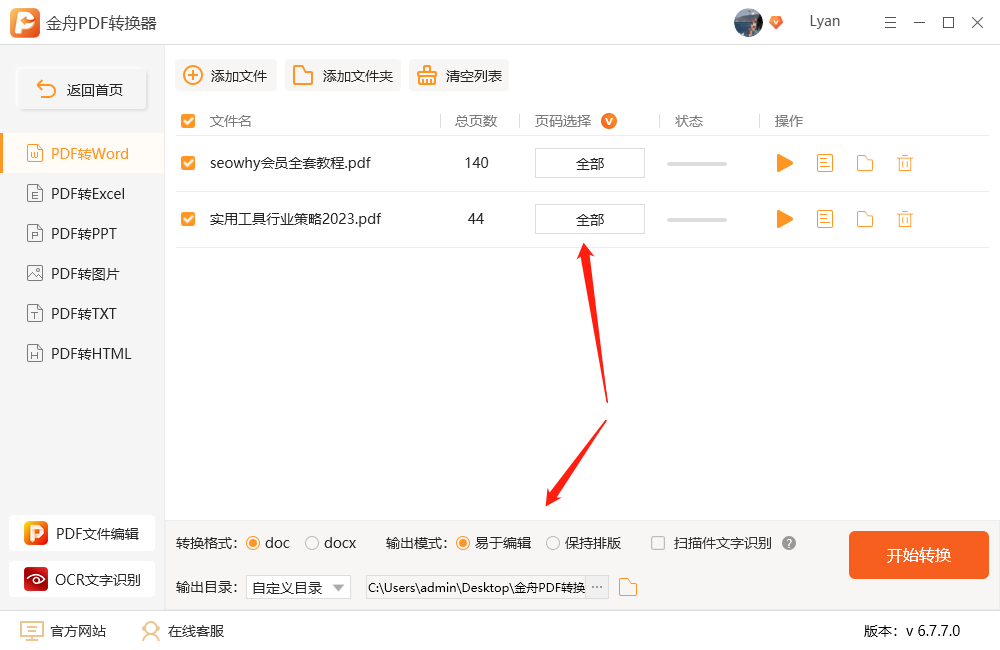Click the 添加文件 button
Viewport: 1000px width, 650px height.
tap(226, 75)
